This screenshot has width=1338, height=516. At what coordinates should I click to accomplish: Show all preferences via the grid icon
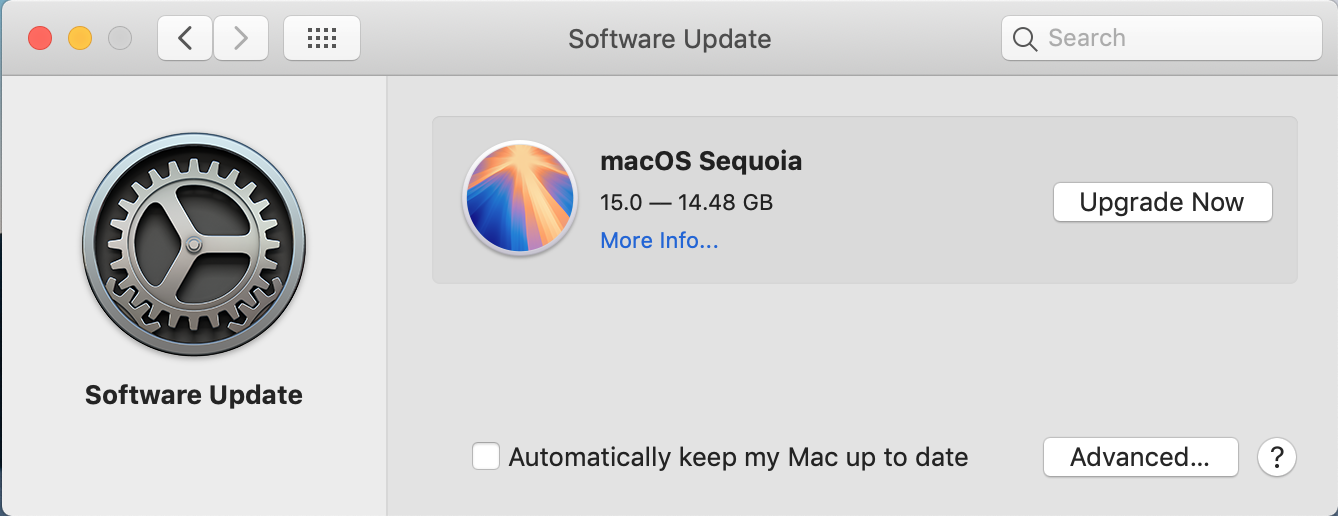tap(322, 39)
